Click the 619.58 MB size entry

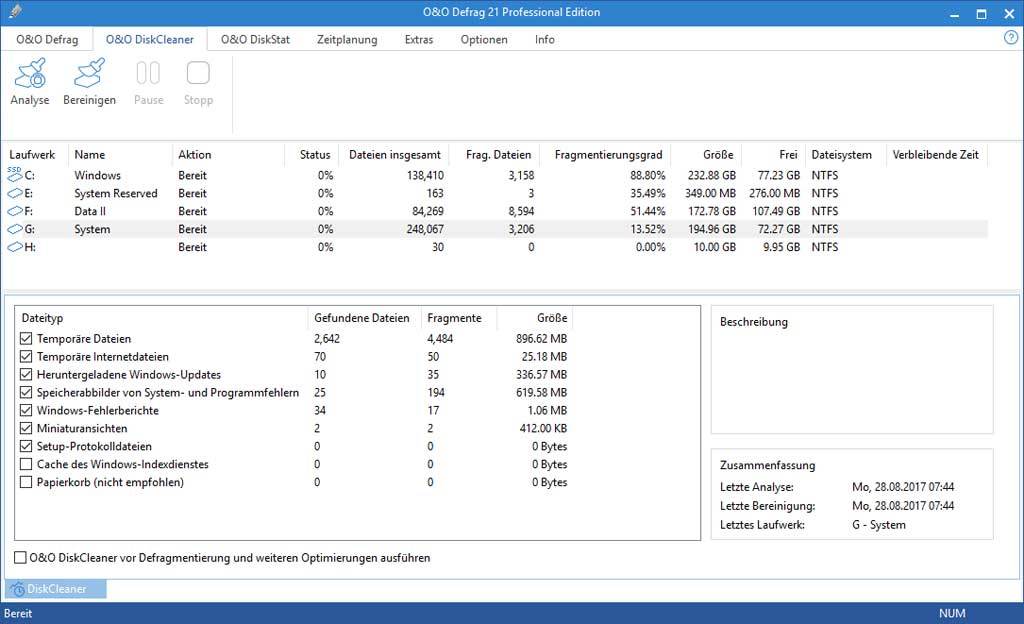[x=541, y=393]
